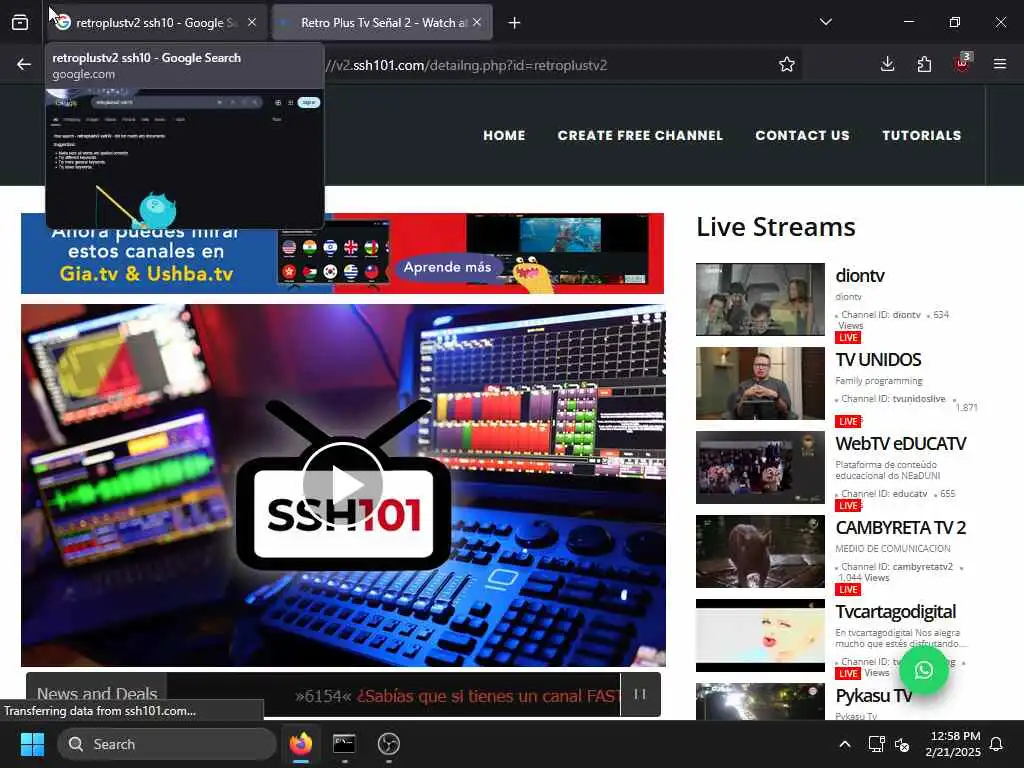Image resolution: width=1024 pixels, height=768 pixels.
Task: Click the Google Search tab preview thumbnail
Action: pos(185,159)
